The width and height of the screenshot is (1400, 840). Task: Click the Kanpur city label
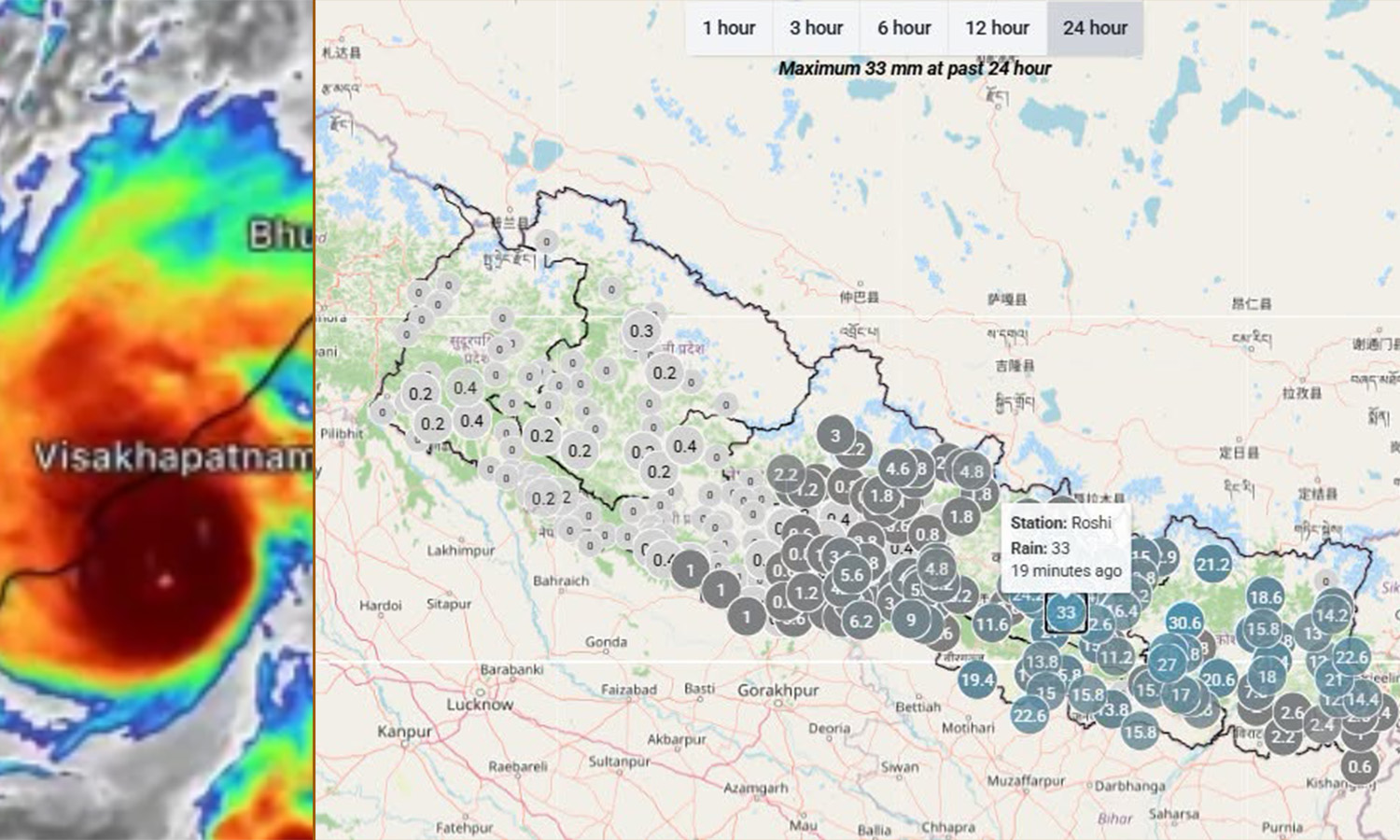(405, 732)
